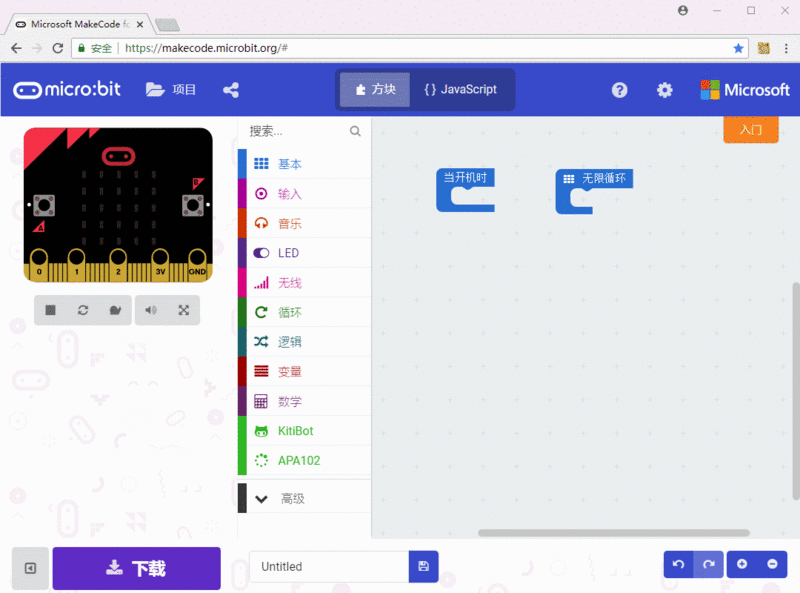Select the 当开机时 on start block
Image resolution: width=800 pixels, height=593 pixels.
pos(465,178)
